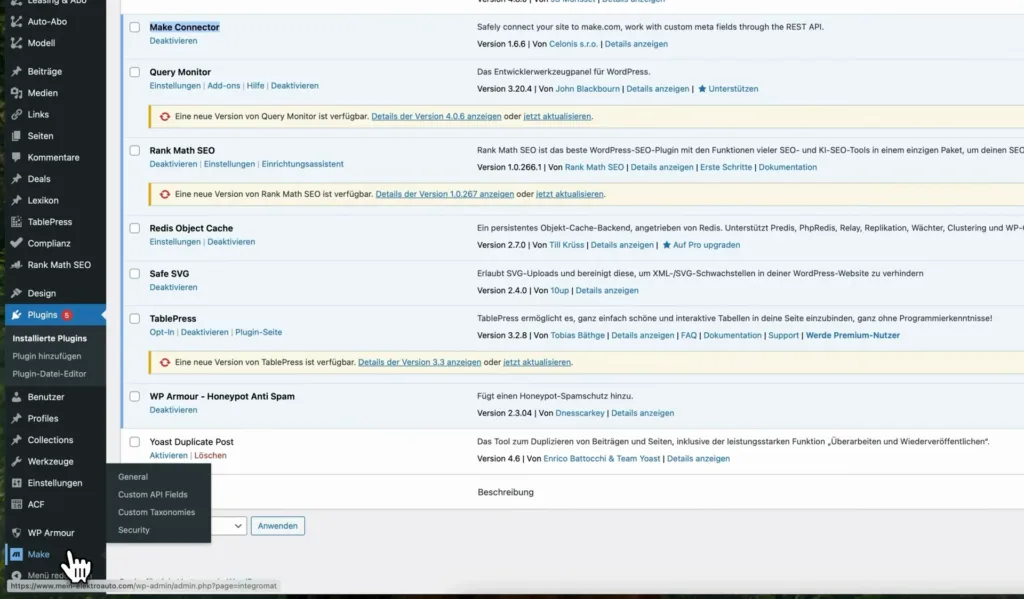Viewport: 1024px width, 599px height.
Task: Click the Links chain icon
Action: [x=16, y=114]
